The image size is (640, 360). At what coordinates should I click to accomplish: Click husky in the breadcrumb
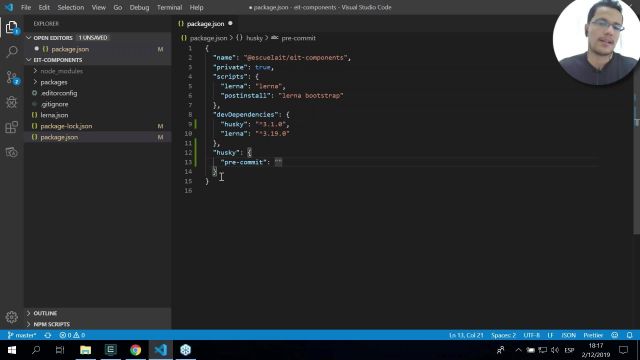coord(254,38)
